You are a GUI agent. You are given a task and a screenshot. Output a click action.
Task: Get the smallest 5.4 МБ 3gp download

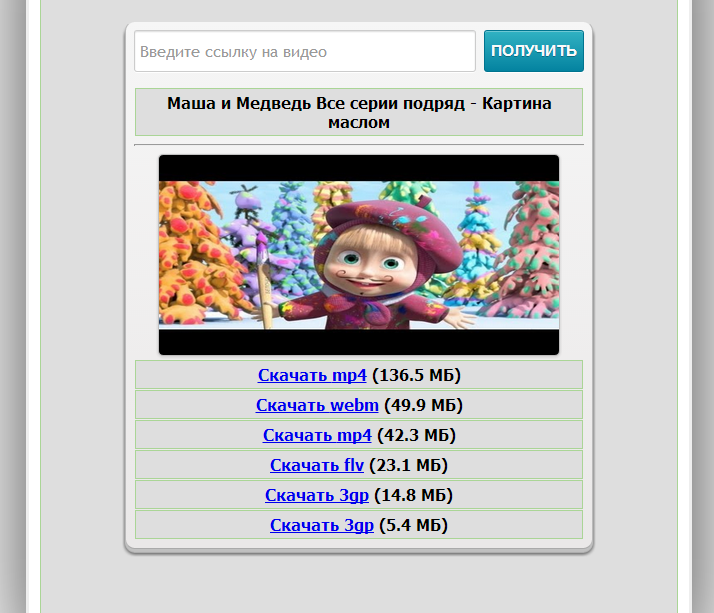click(x=322, y=525)
